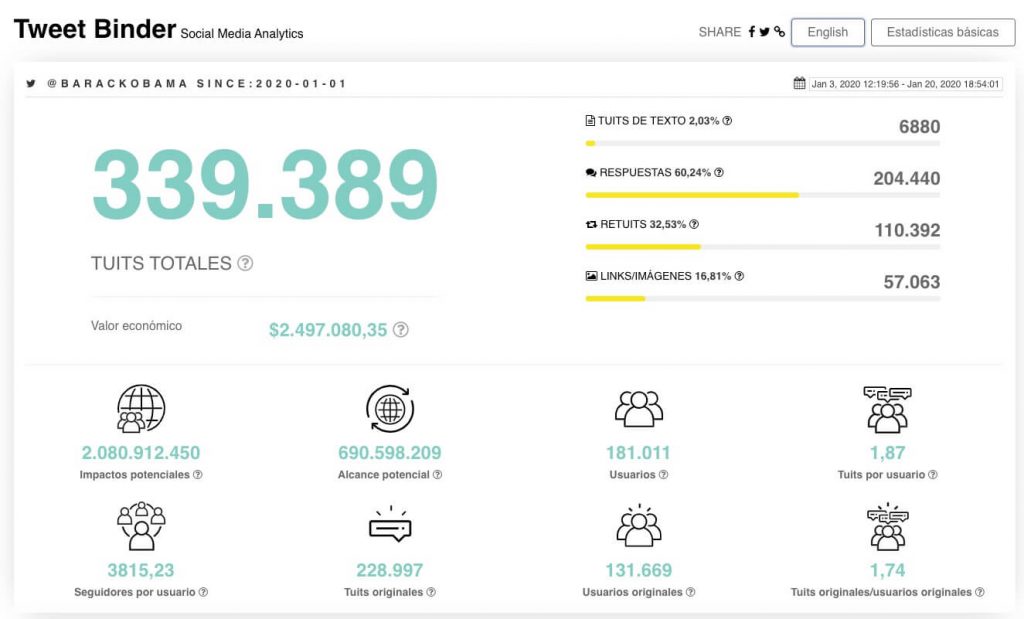
Task: Click help icon next to Retuits 32,53%
Action: 694,224
